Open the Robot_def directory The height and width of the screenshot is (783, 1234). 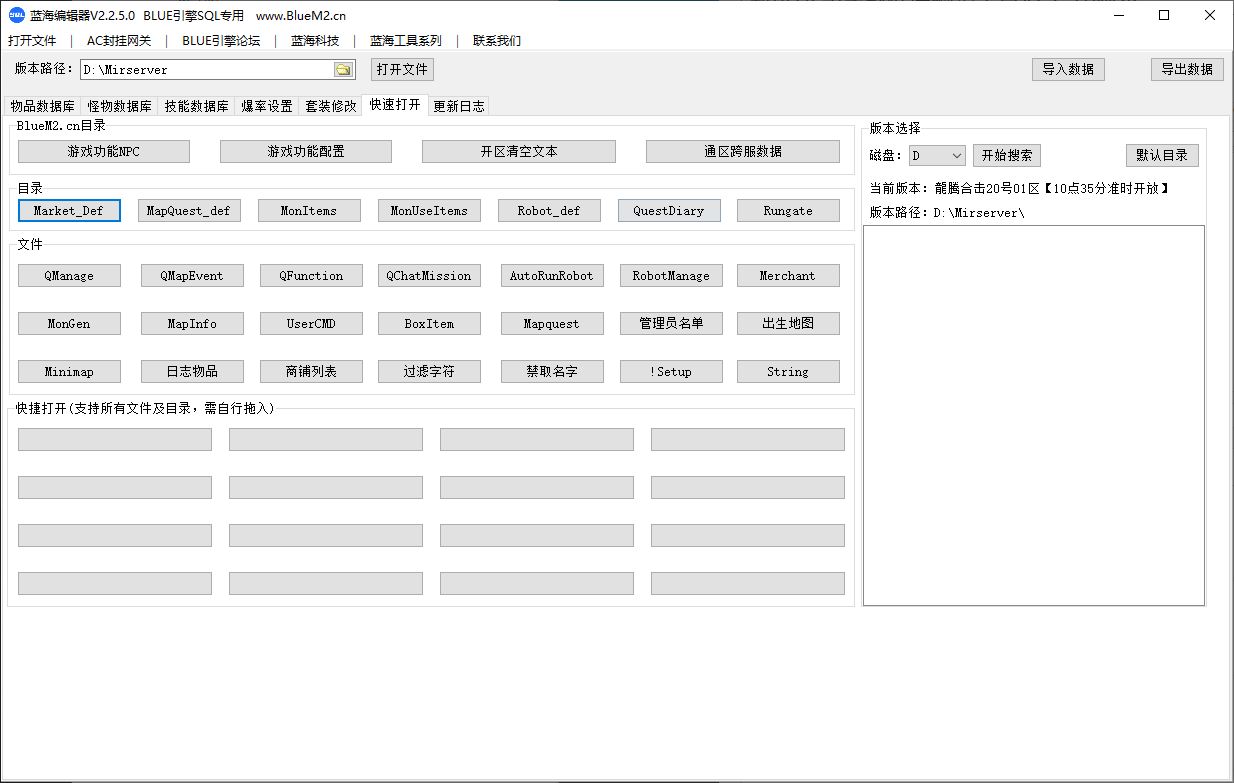[549, 210]
